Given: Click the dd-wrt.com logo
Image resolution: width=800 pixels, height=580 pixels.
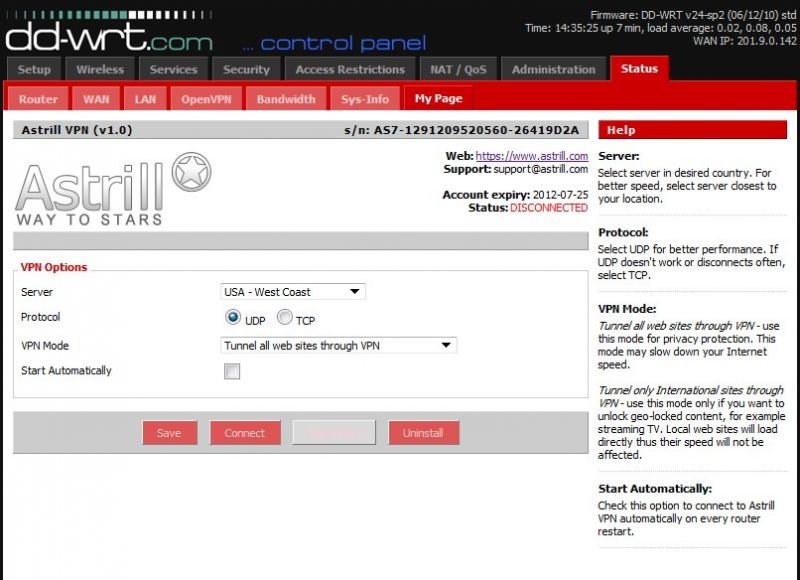Looking at the screenshot, I should [x=108, y=38].
